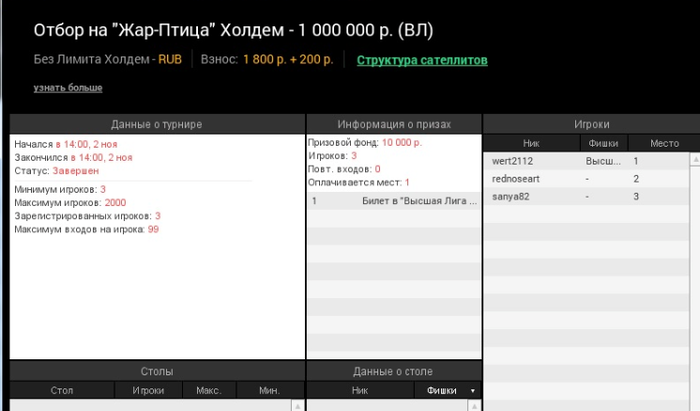This screenshot has width=700, height=411.
Task: Select player row wert2112
Action: (586, 161)
